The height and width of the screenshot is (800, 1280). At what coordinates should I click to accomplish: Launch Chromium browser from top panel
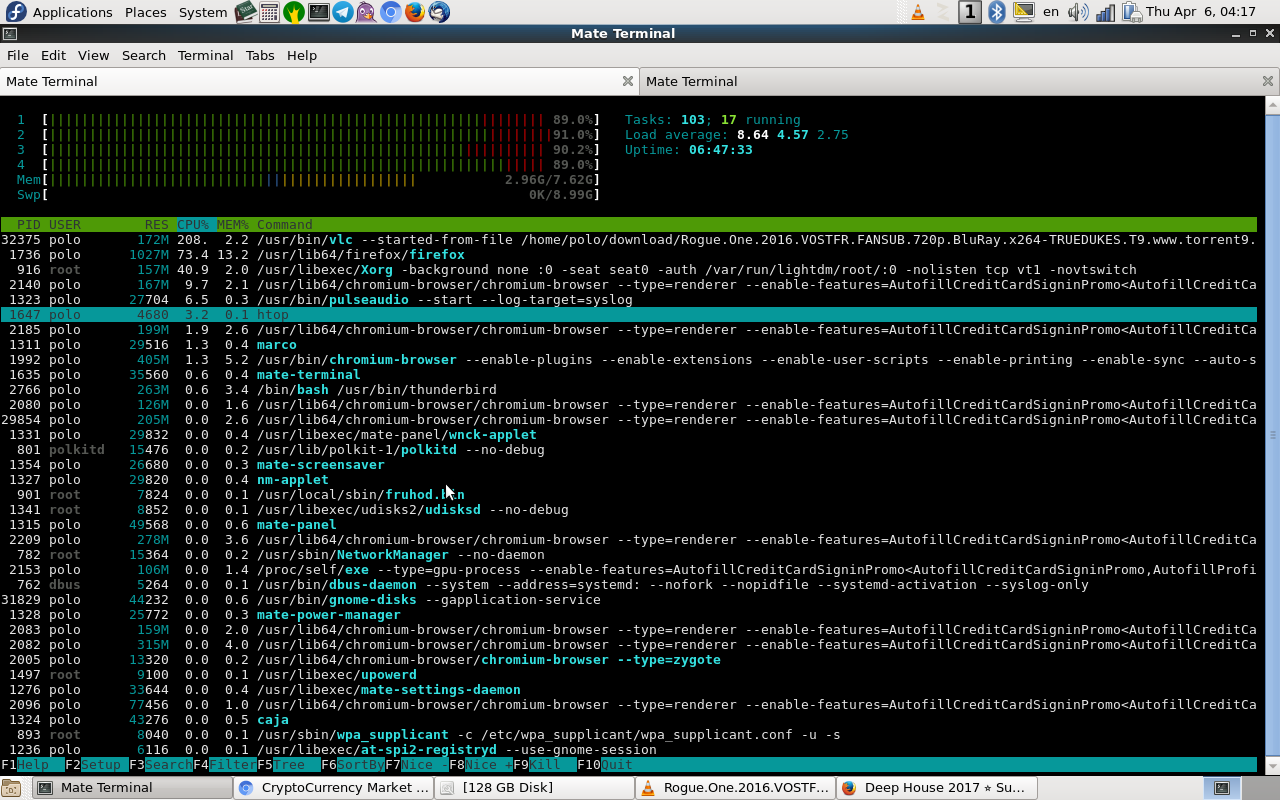tap(390, 12)
